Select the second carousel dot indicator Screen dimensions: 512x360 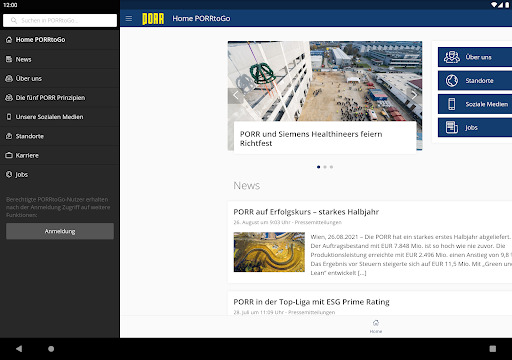(x=325, y=167)
